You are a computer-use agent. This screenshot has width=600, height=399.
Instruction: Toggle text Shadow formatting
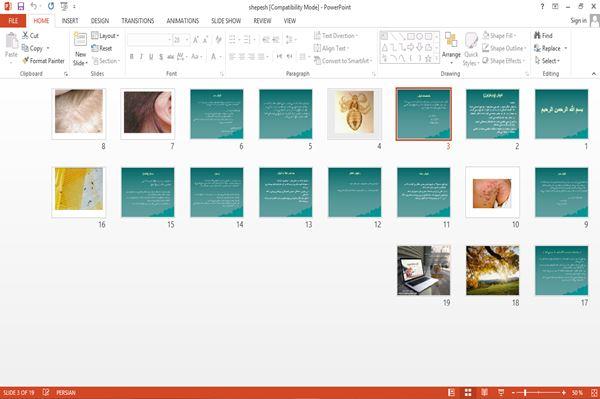161,57
